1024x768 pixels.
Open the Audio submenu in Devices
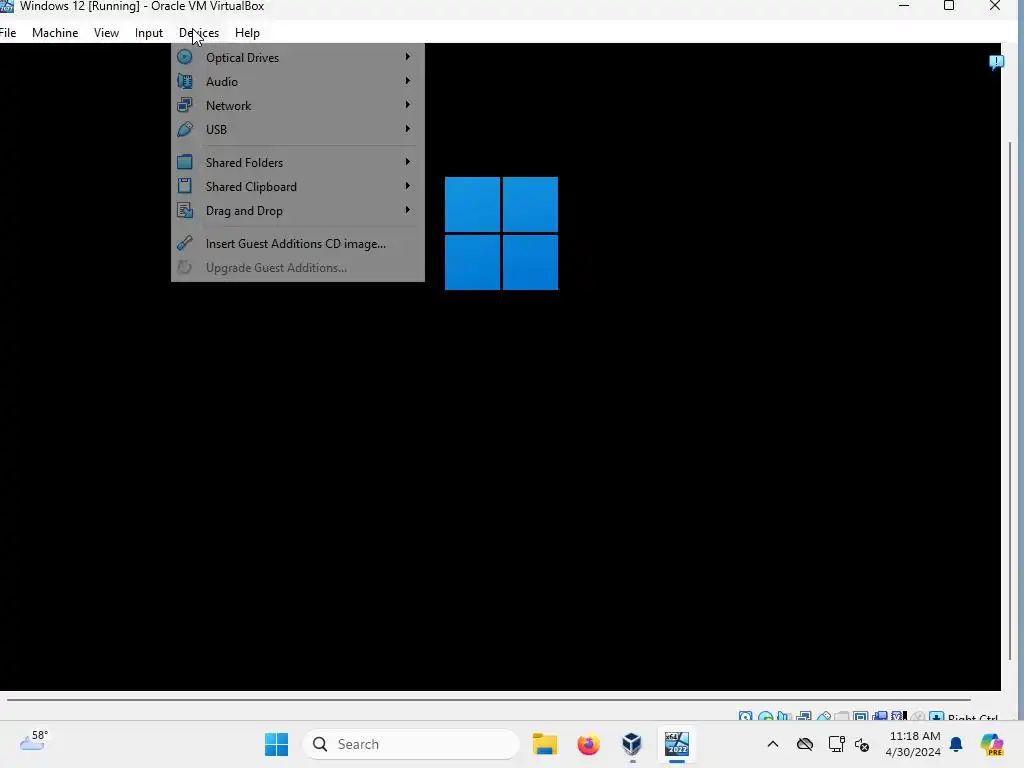click(x=297, y=82)
